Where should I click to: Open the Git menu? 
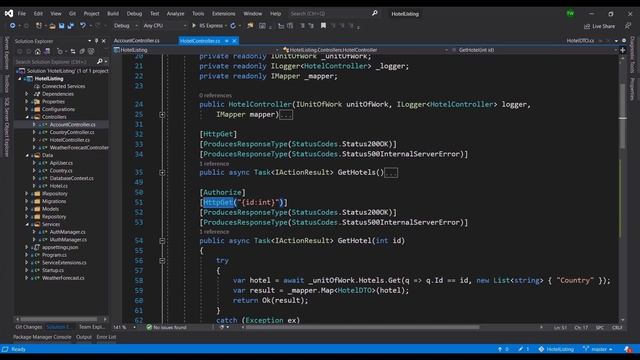pyautogui.click(x=72, y=13)
